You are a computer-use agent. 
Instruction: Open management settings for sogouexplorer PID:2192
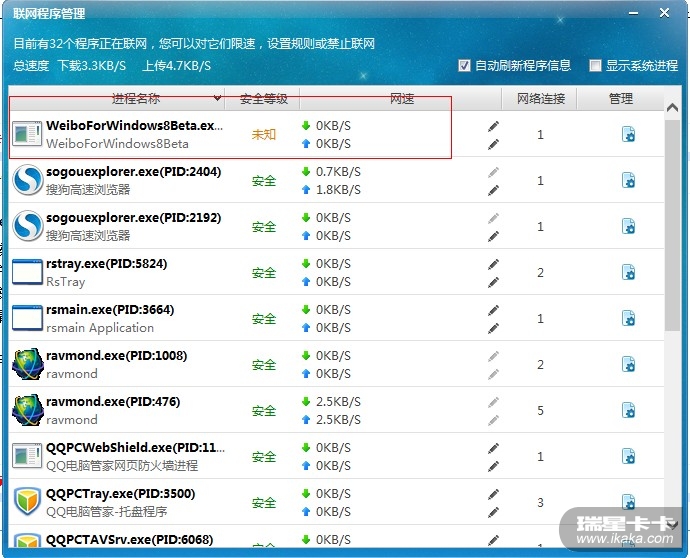(x=628, y=227)
